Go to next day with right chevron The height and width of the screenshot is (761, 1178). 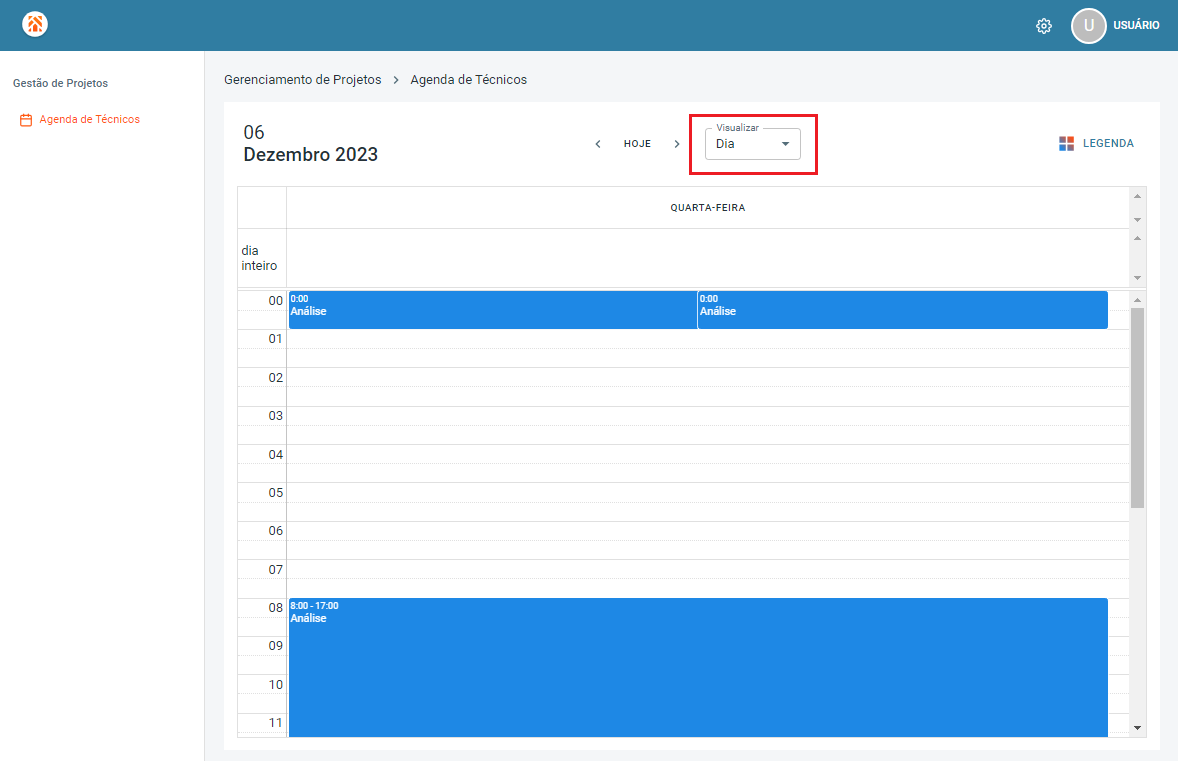(x=676, y=143)
